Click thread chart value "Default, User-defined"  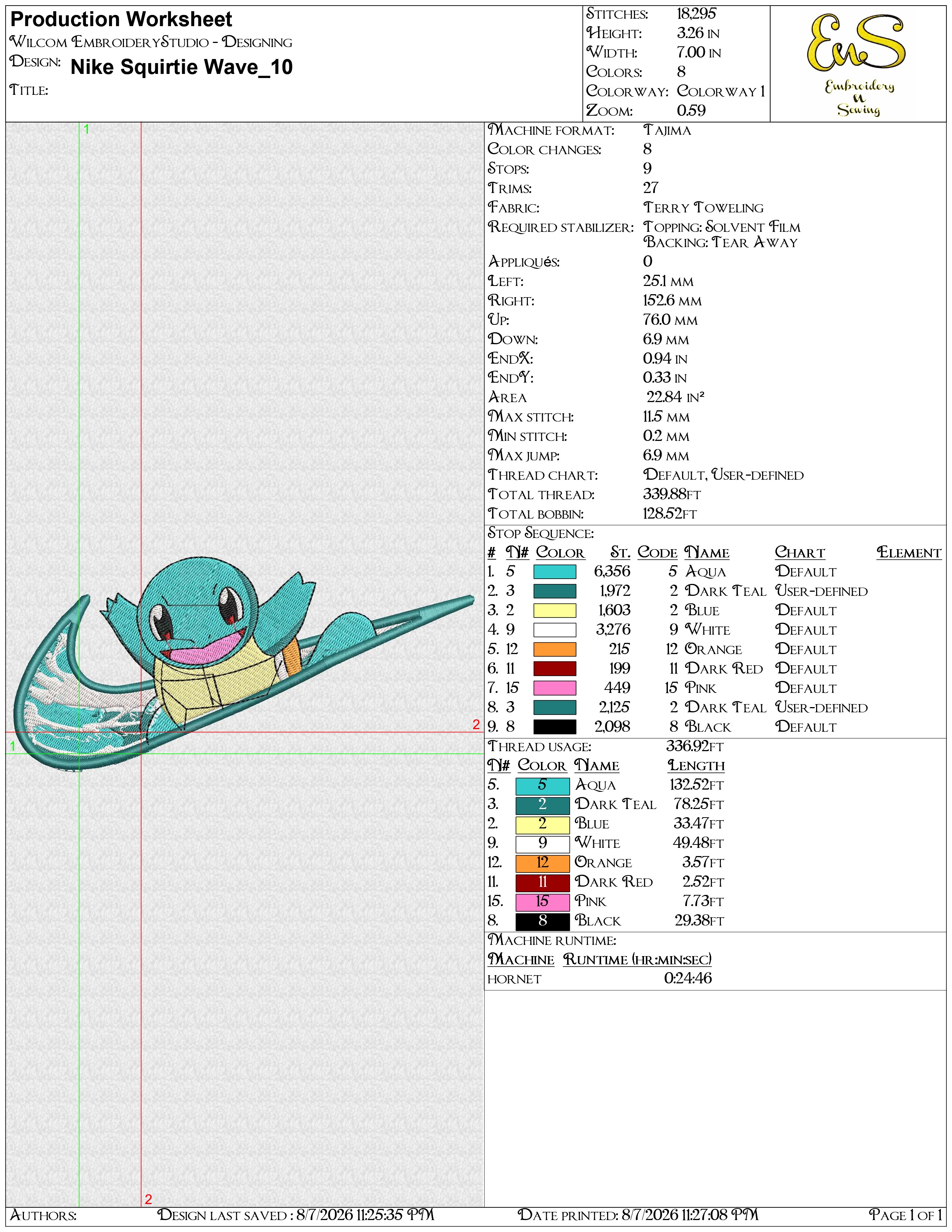pos(724,475)
